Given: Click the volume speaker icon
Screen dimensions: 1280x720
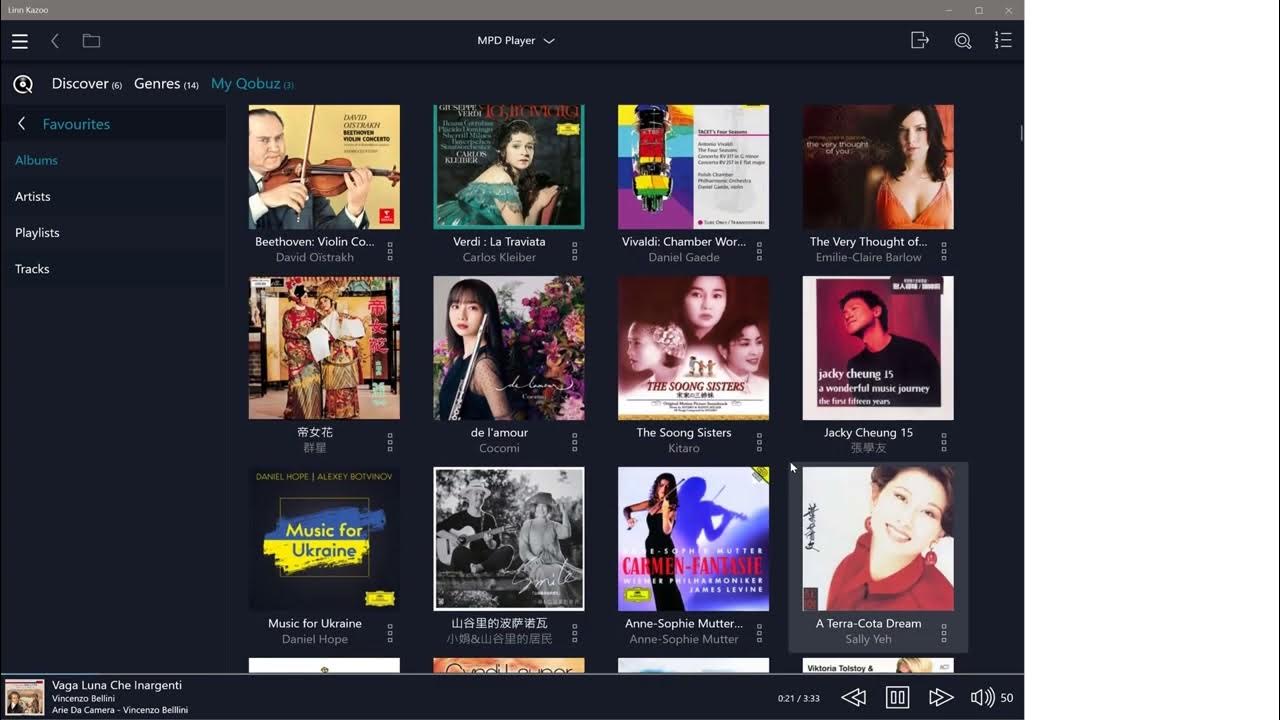Looking at the screenshot, I should (983, 698).
